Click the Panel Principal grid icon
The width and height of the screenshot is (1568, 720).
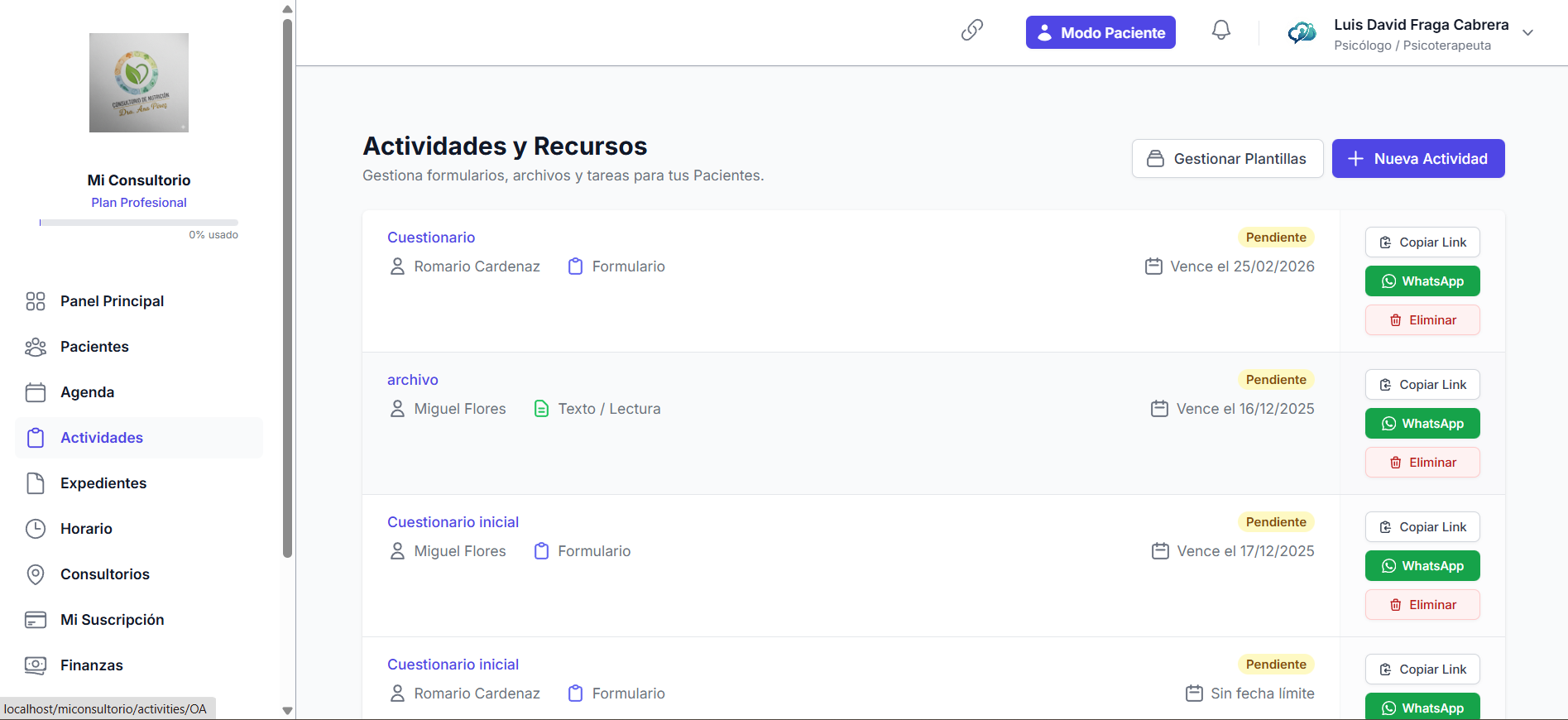tap(36, 301)
